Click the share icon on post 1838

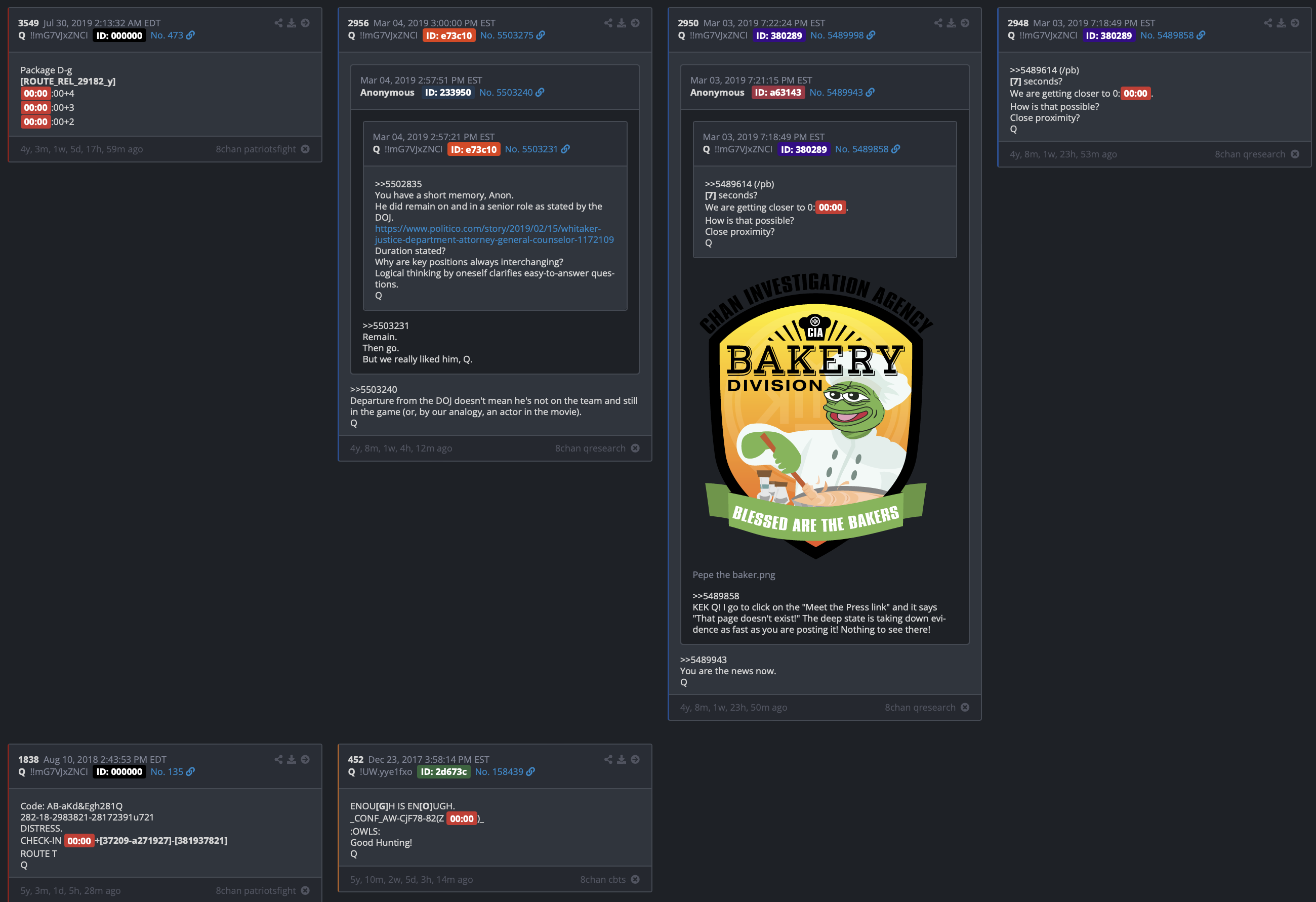pos(278,759)
